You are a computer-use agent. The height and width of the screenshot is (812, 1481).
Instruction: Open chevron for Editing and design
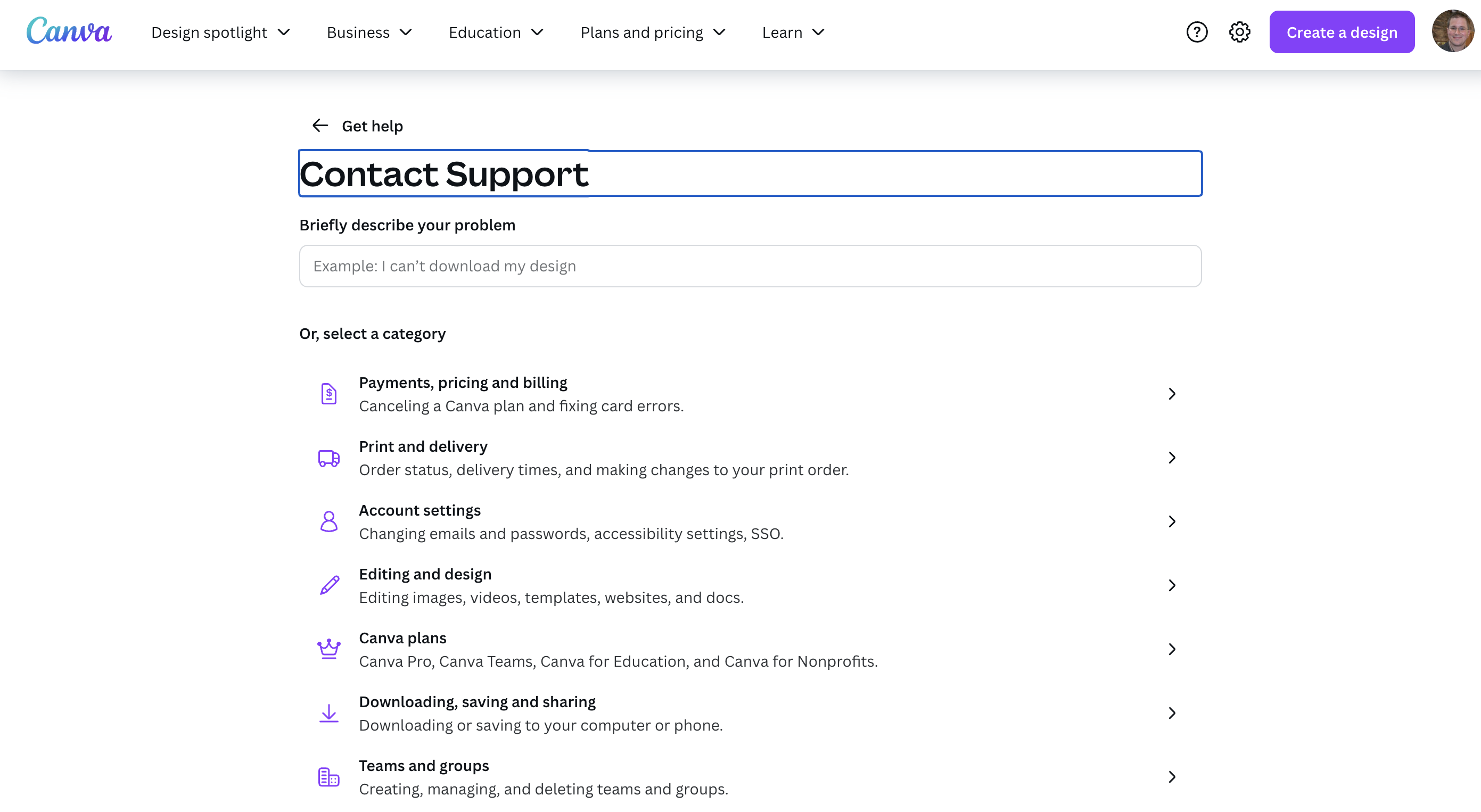point(1172,585)
